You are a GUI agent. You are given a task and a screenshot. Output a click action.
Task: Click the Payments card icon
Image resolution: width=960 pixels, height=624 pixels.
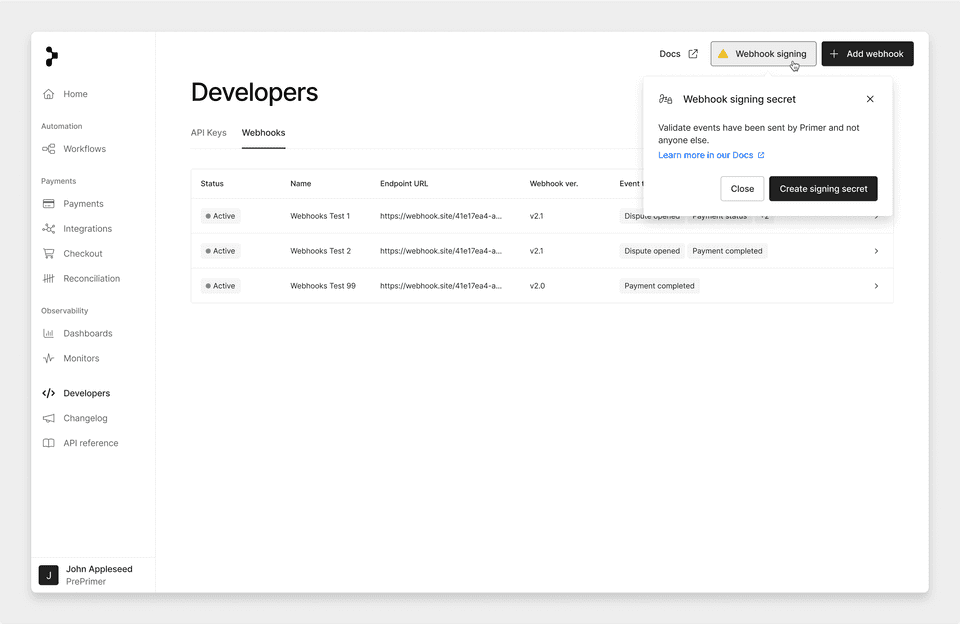(48, 204)
